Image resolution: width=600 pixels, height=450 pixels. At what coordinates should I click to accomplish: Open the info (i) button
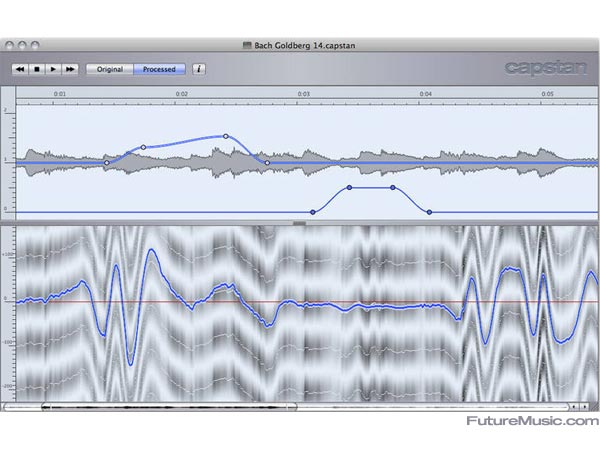coord(199,69)
